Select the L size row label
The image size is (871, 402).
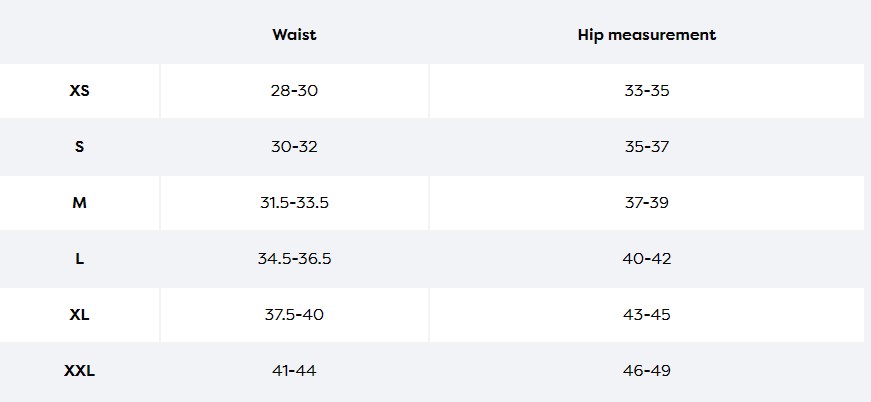pyautogui.click(x=80, y=258)
